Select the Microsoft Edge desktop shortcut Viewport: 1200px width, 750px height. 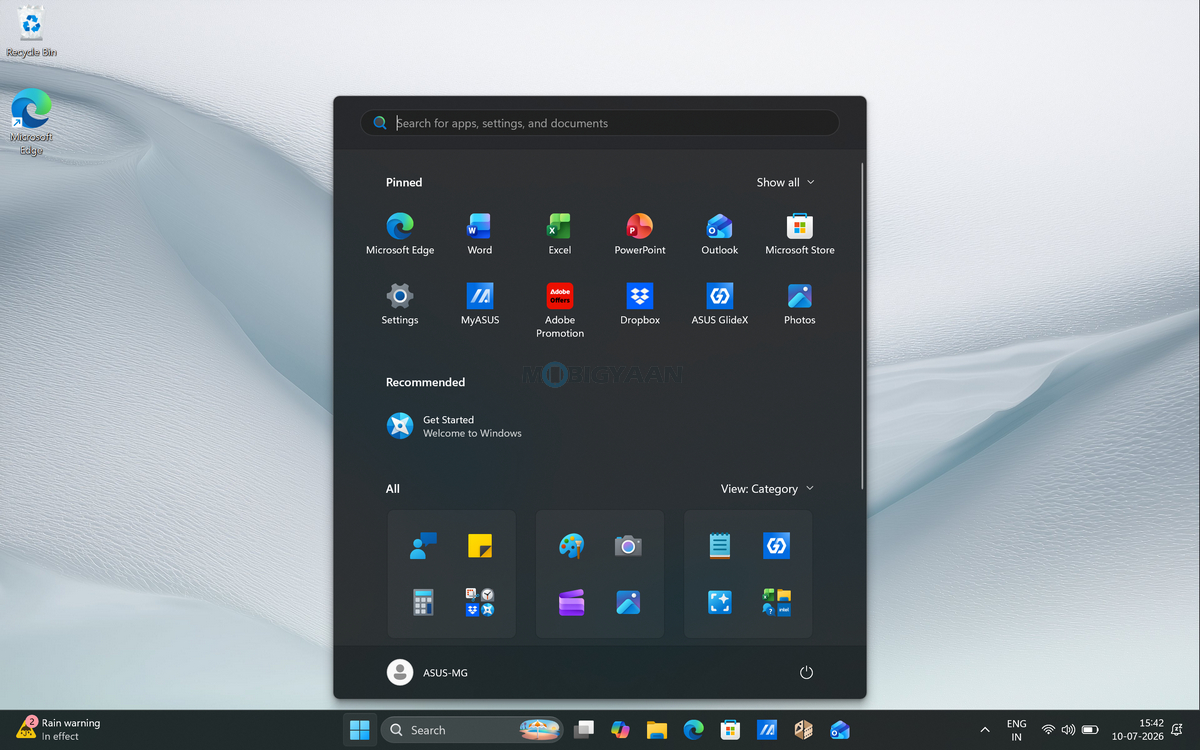[31, 122]
